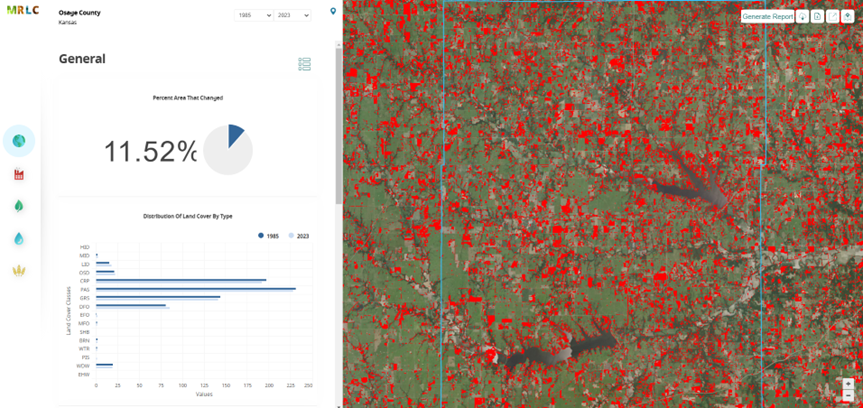The height and width of the screenshot is (408, 863).
Task: Open the agriculture wheat section
Action: pos(19,270)
